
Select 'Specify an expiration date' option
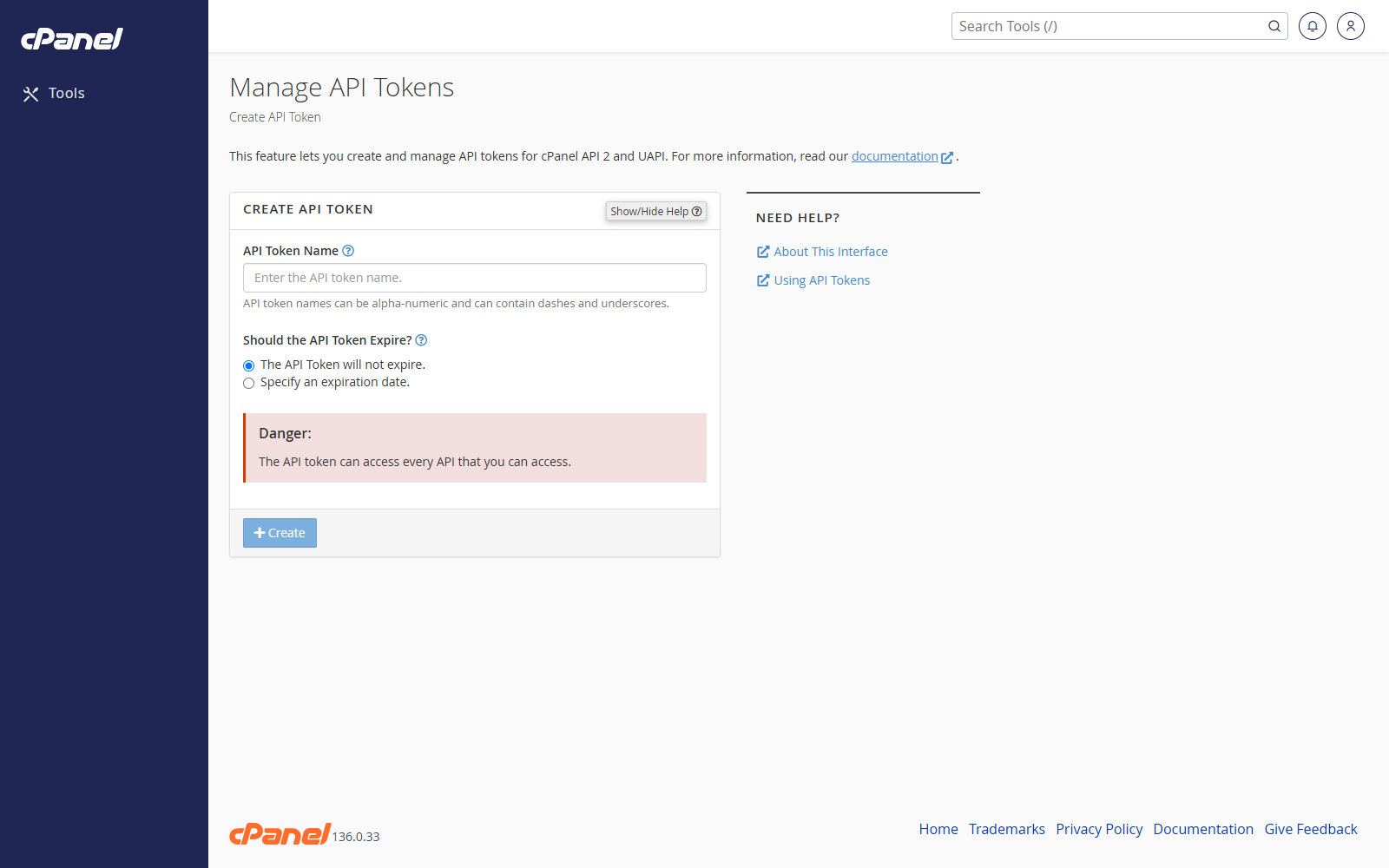tap(249, 383)
